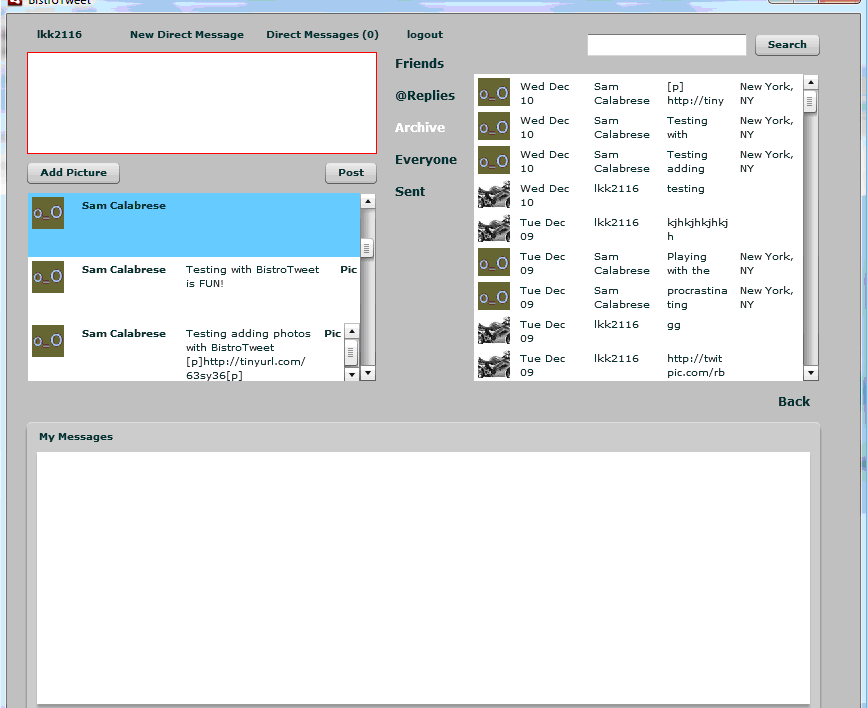Select 'Sam Calabrese' name in highlighted row
Screen dimensions: 867x708
point(124,205)
